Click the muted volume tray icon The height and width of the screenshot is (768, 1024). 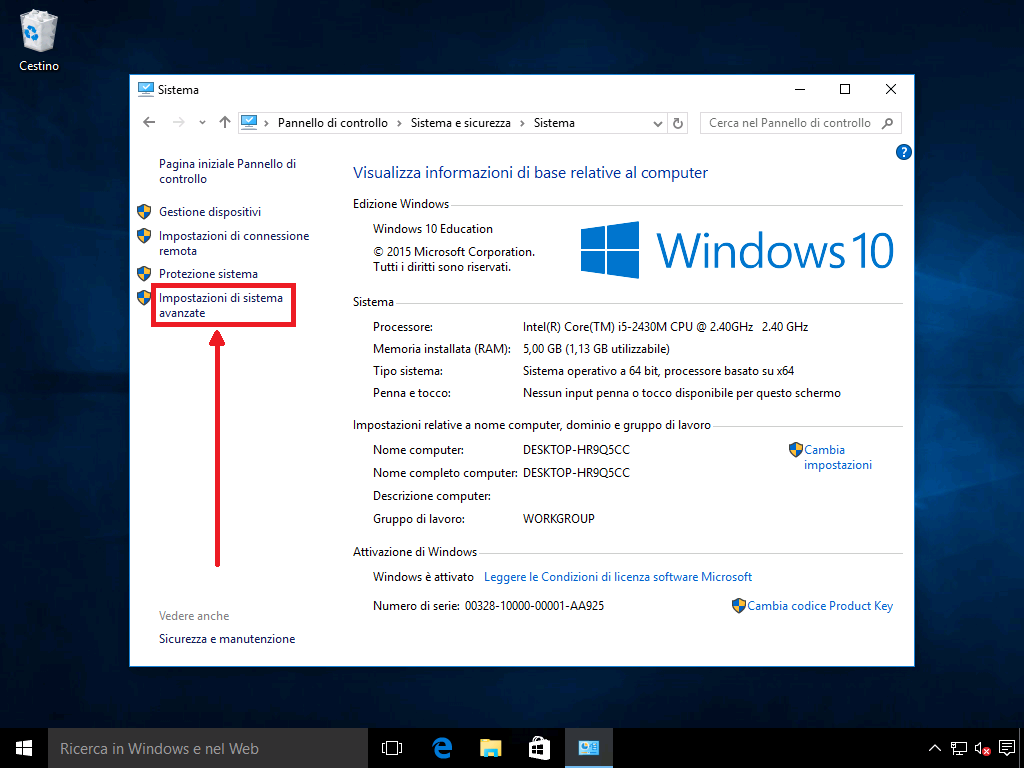[982, 748]
